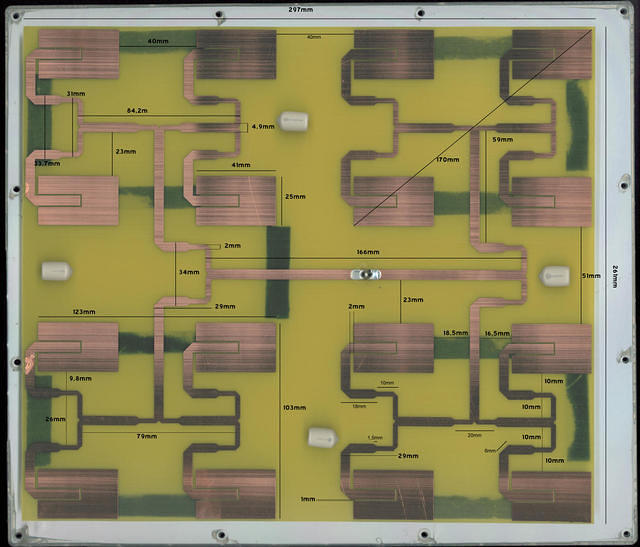Select the rotated 261mm height label
Viewport: 640px width, 547px height.
615,276
